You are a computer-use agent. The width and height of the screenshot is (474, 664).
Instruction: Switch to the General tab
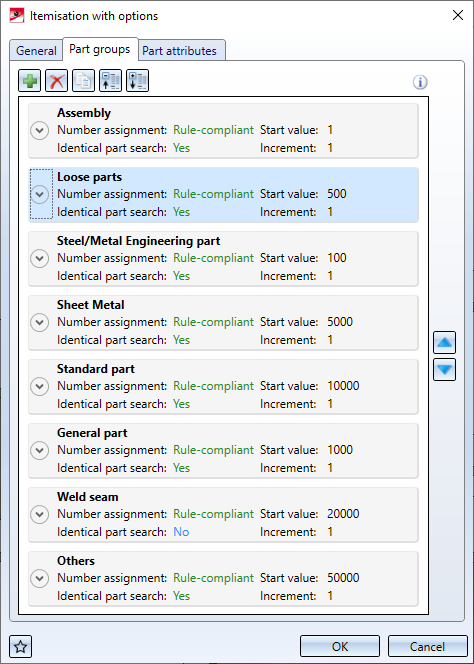[x=36, y=51]
